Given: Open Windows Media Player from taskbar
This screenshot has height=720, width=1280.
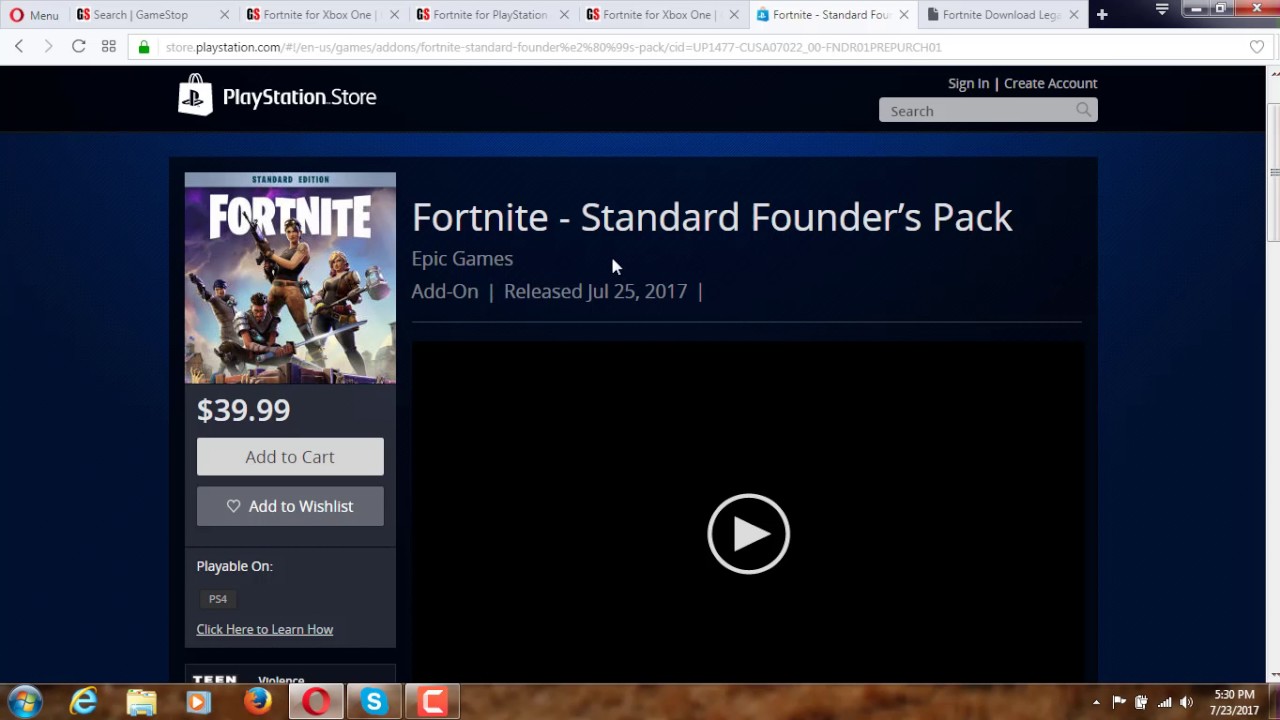Looking at the screenshot, I should coord(198,702).
